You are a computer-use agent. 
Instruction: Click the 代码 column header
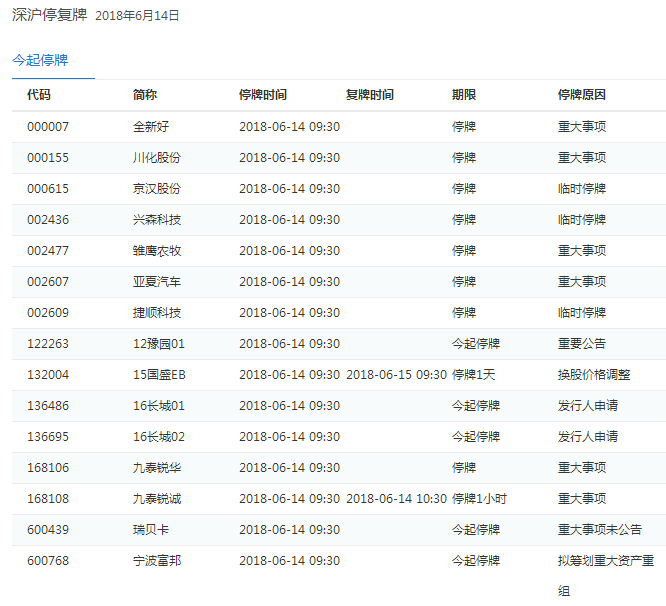click(39, 95)
